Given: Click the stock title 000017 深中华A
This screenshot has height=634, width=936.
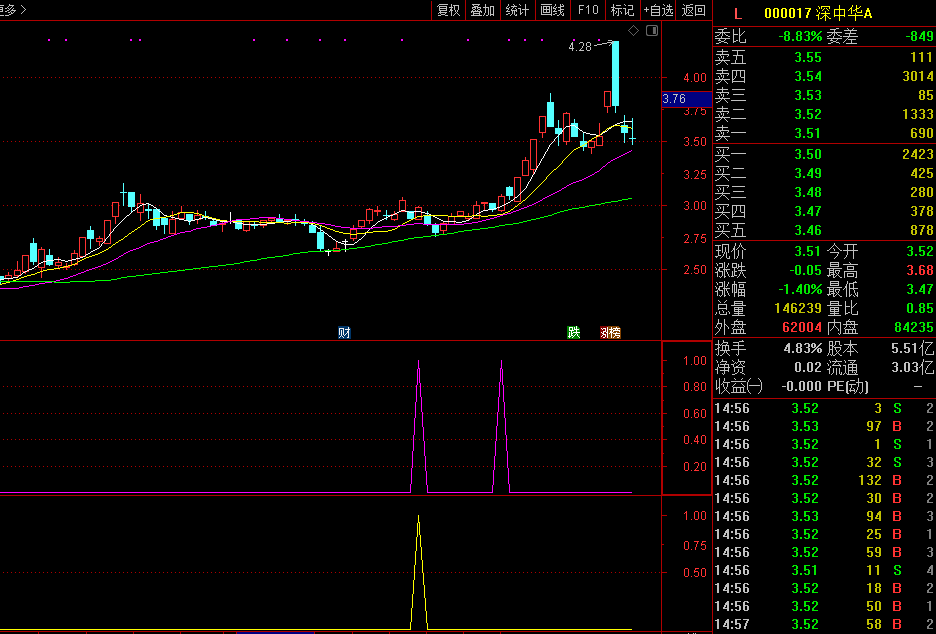Looking at the screenshot, I should pyautogui.click(x=818, y=14).
